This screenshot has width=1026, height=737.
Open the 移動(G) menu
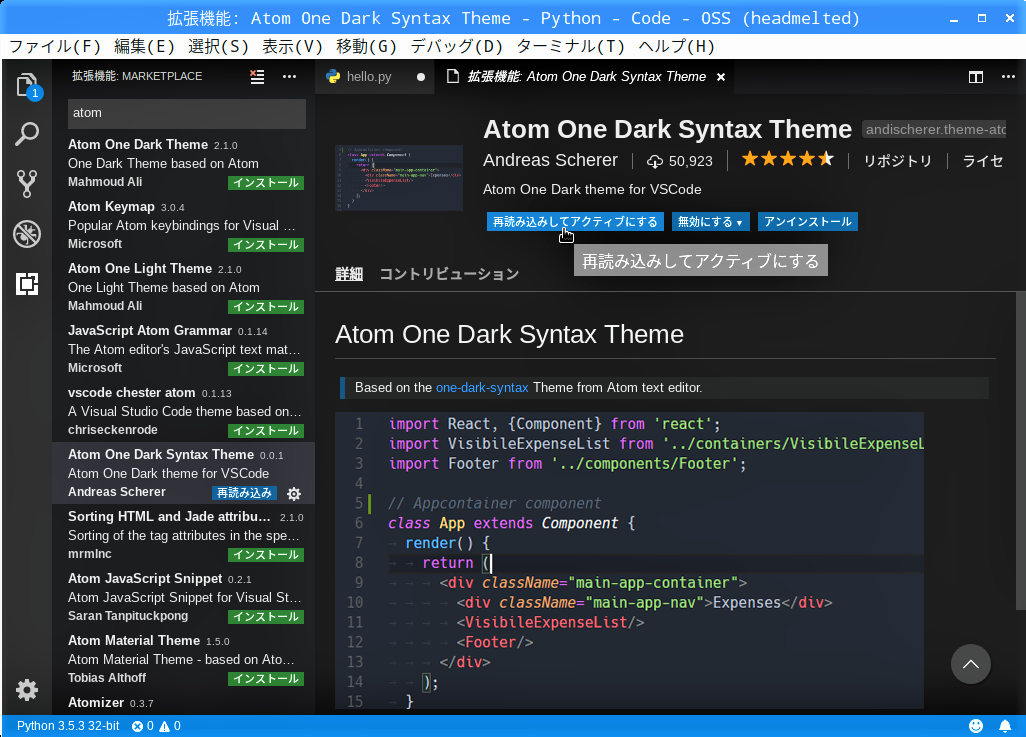[366, 46]
